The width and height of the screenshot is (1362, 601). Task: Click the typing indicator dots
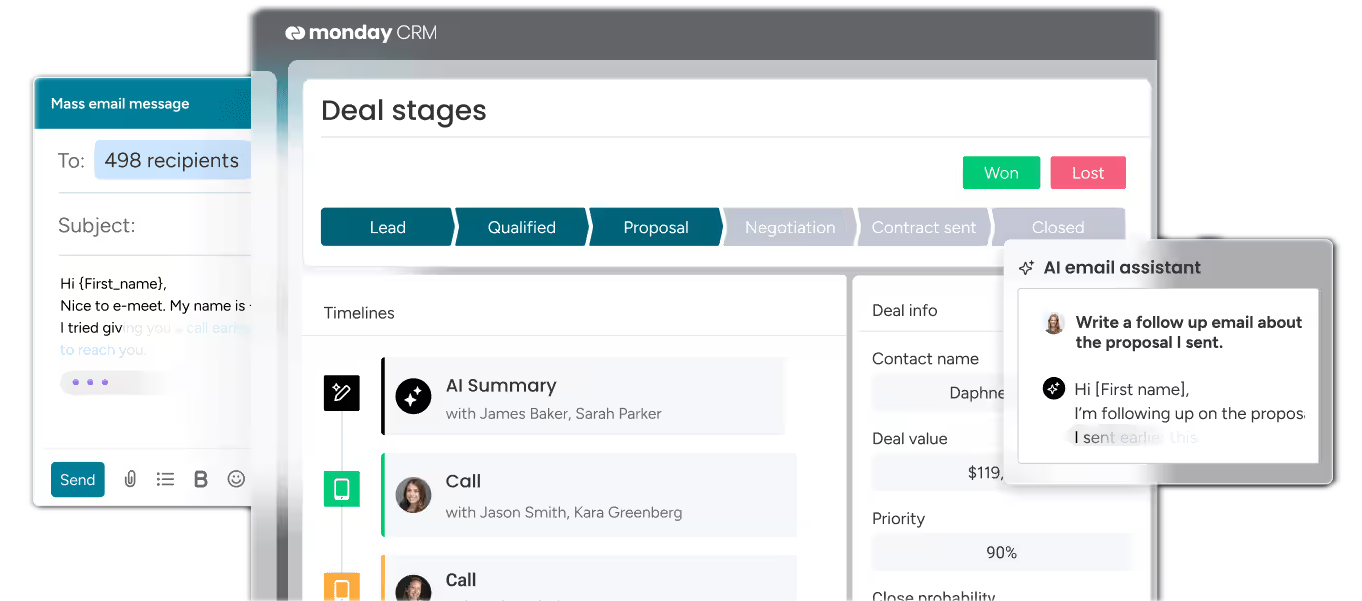[91, 382]
